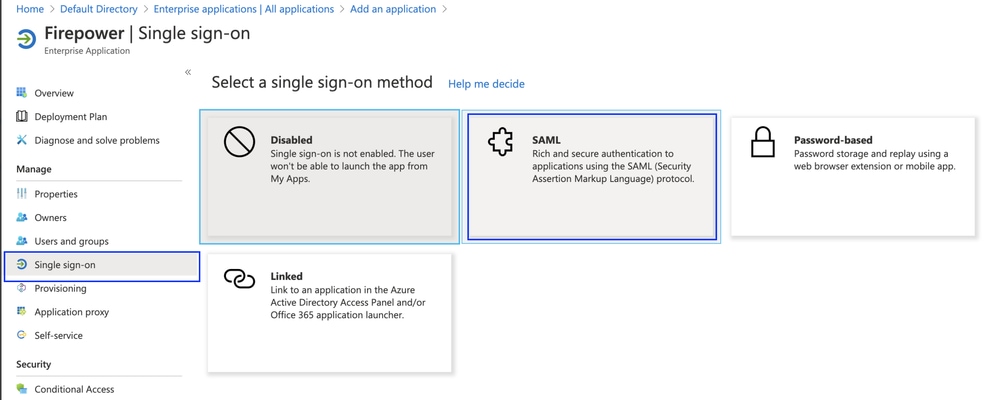Click the Conditional Access icon
Image resolution: width=998 pixels, height=400 pixels.
tap(22, 389)
